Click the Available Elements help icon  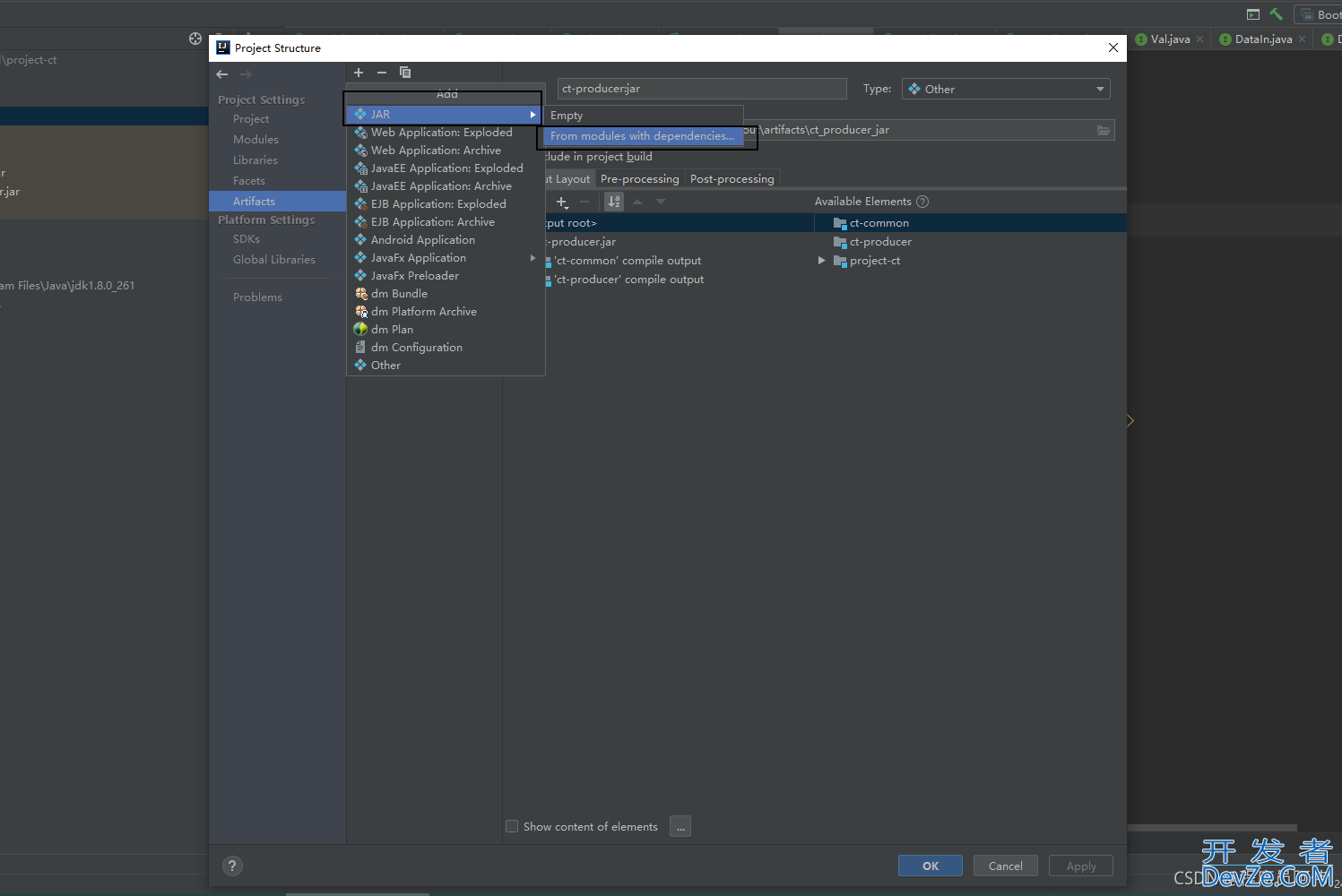pyautogui.click(x=922, y=202)
